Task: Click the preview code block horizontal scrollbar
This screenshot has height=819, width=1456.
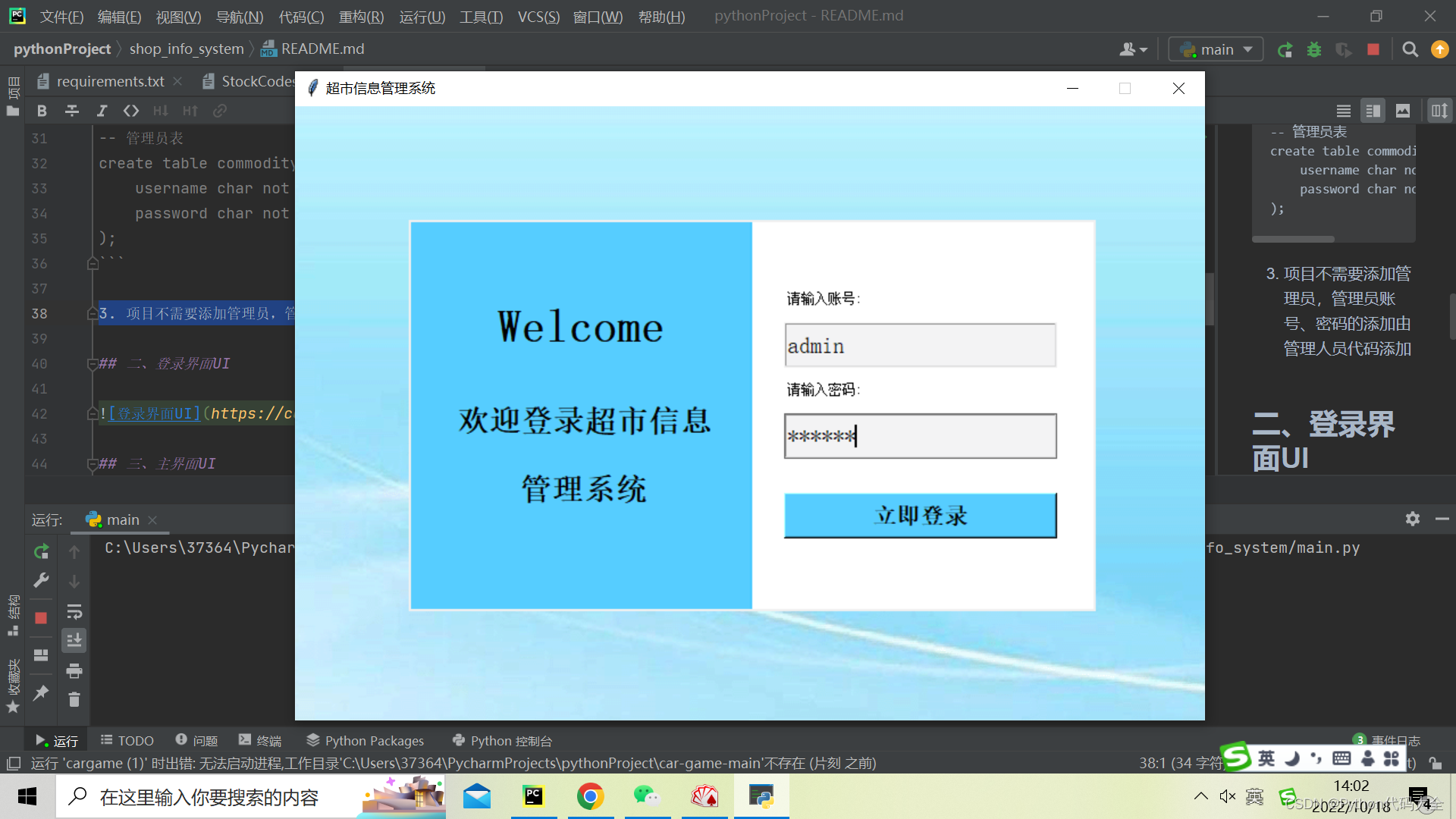Action: [x=1293, y=239]
